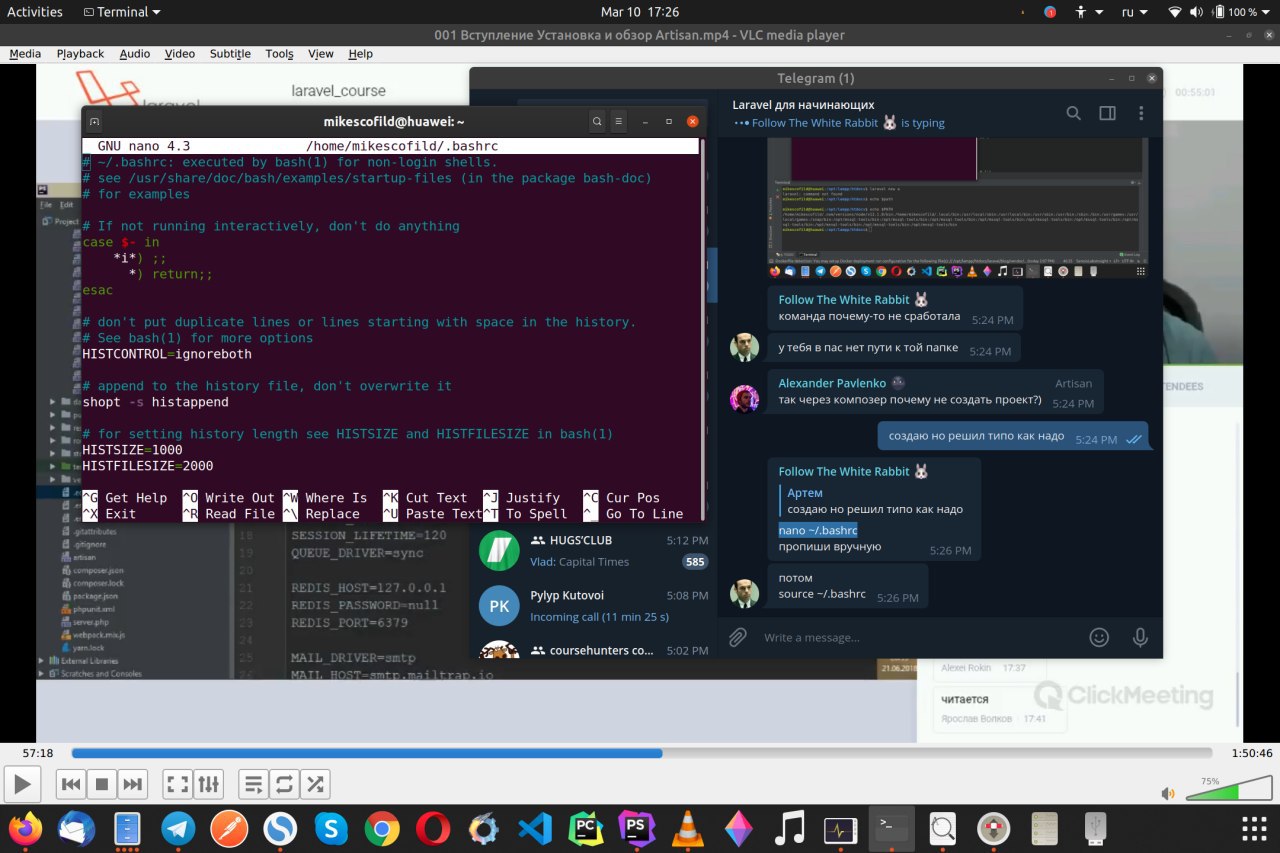Screen dimensions: 1280x853
Task: Skip to next media in VLC
Action: point(132,784)
